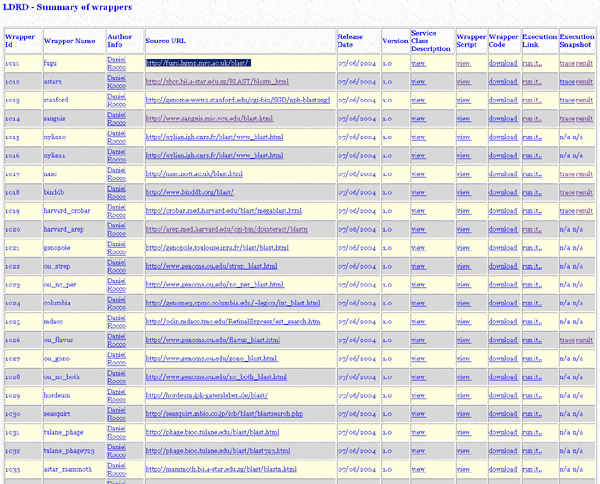Download wrapper code for stanford

502,99
